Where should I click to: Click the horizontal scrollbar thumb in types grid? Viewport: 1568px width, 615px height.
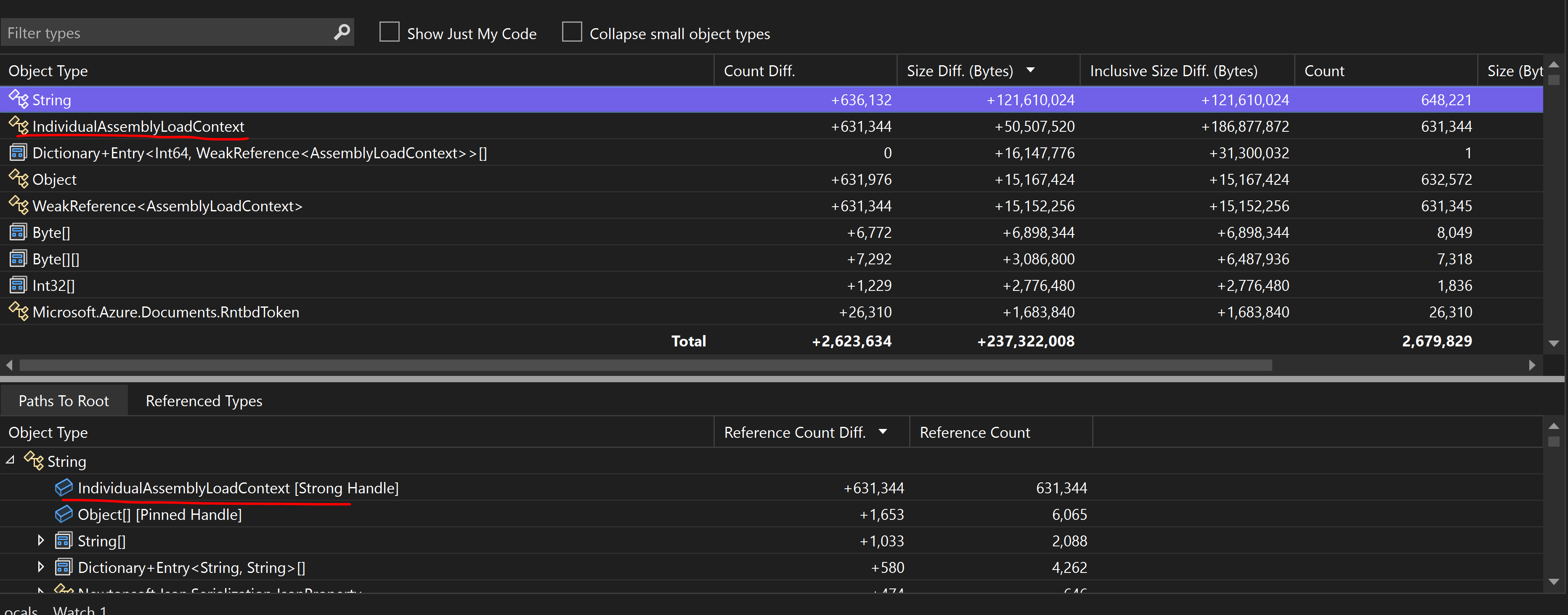[645, 365]
